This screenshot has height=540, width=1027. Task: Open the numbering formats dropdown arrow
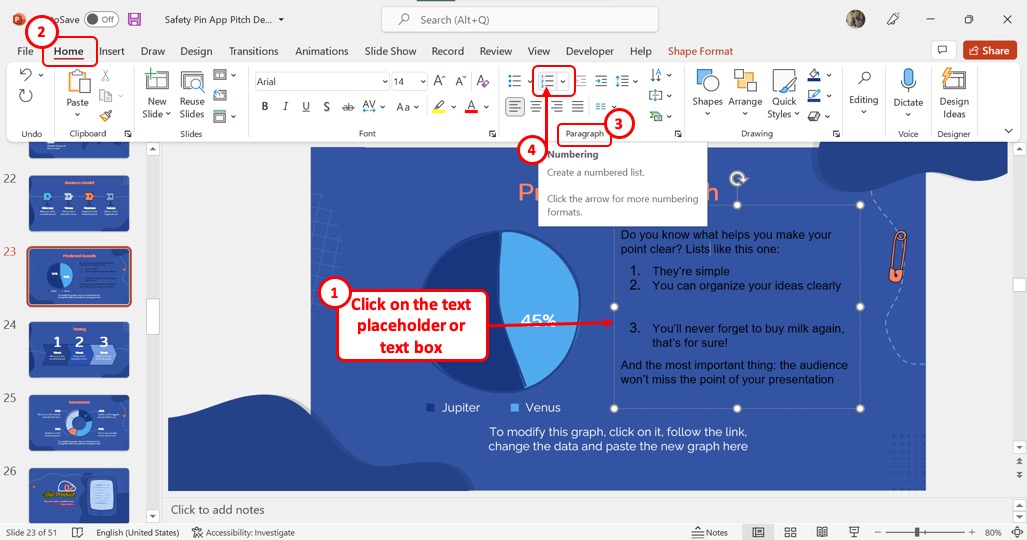(563, 81)
